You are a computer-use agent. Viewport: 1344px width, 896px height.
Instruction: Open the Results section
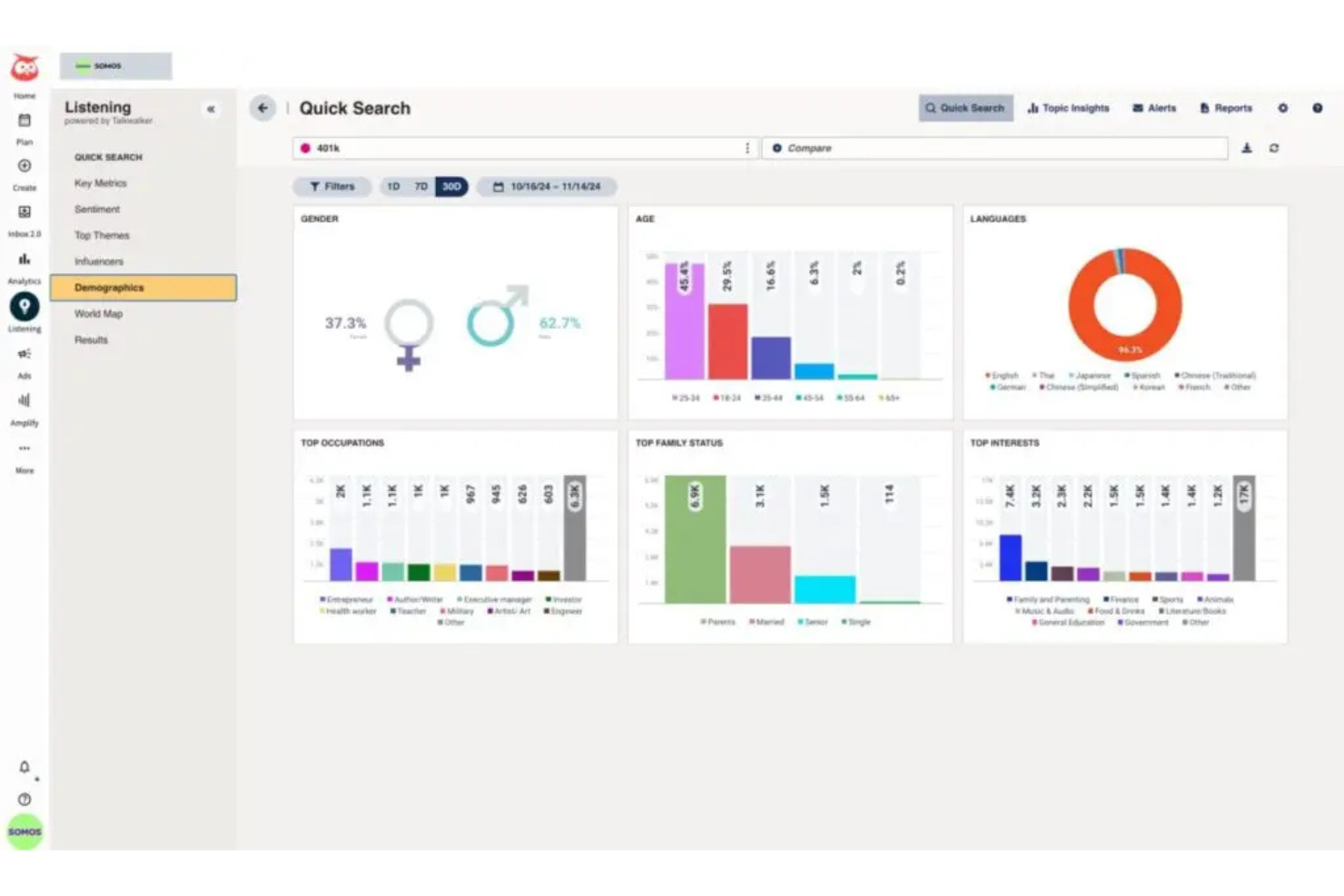[91, 340]
